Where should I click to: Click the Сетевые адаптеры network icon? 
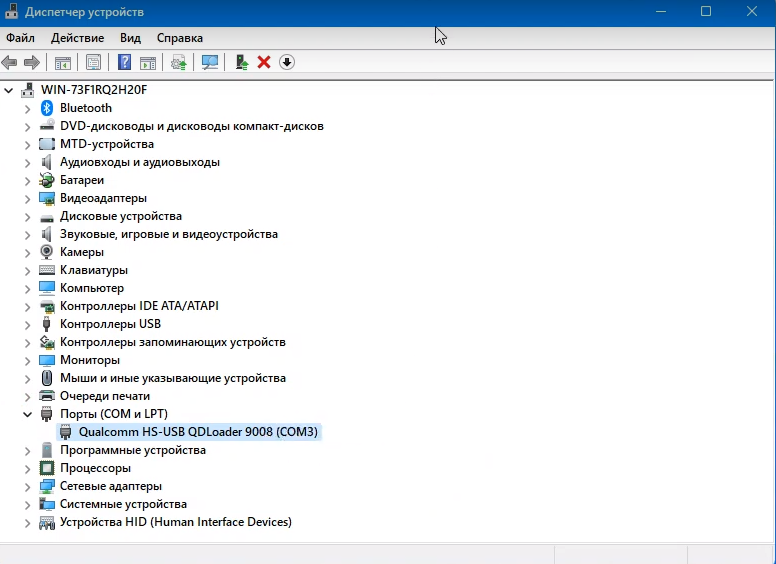(x=47, y=486)
